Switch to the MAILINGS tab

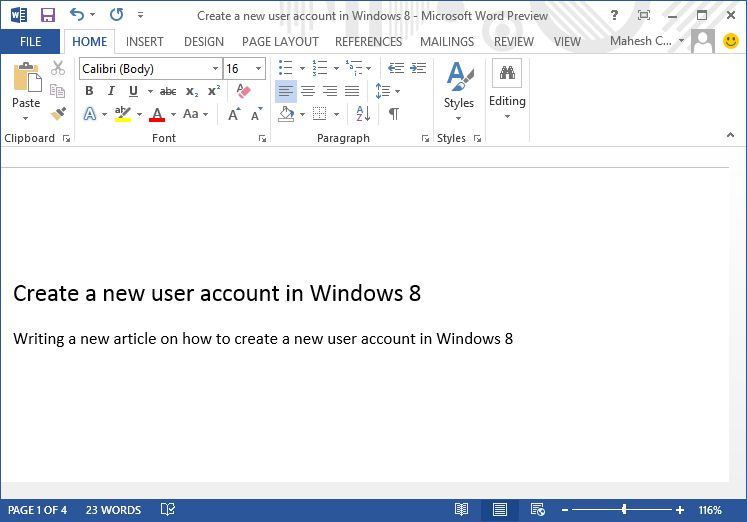coord(447,42)
